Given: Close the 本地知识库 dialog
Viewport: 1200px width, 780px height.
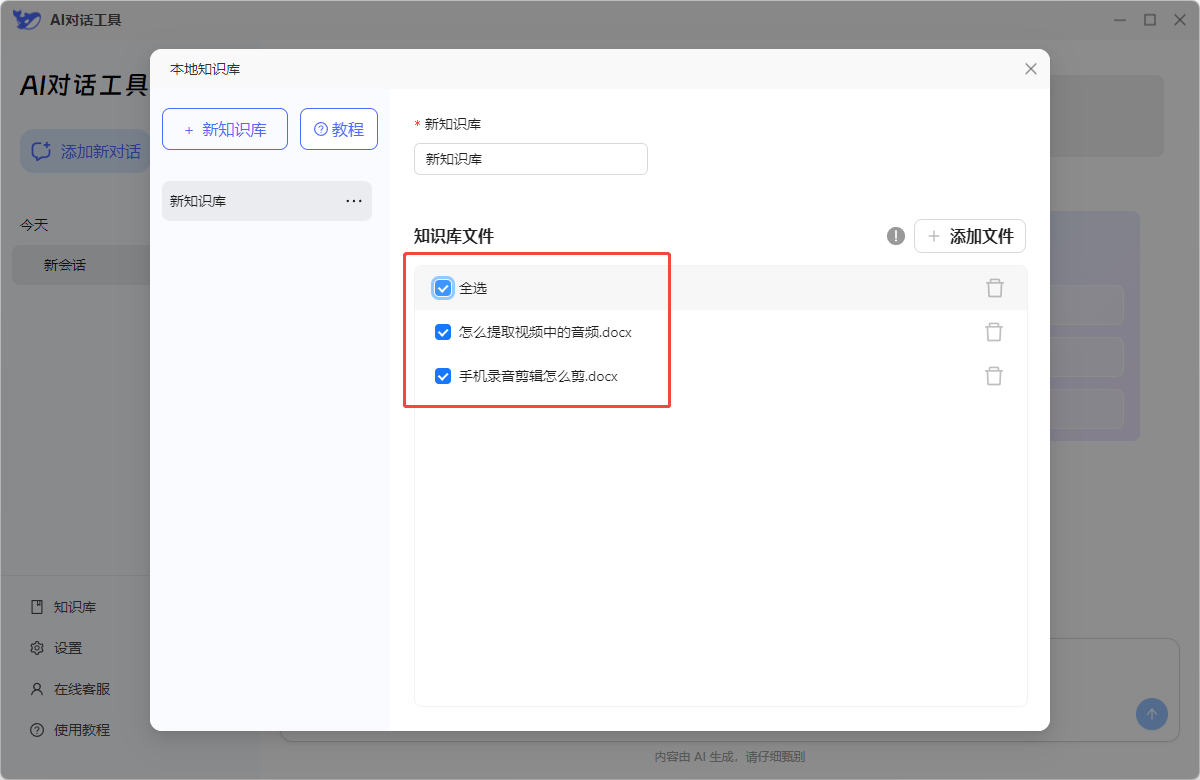Looking at the screenshot, I should 1031,69.
